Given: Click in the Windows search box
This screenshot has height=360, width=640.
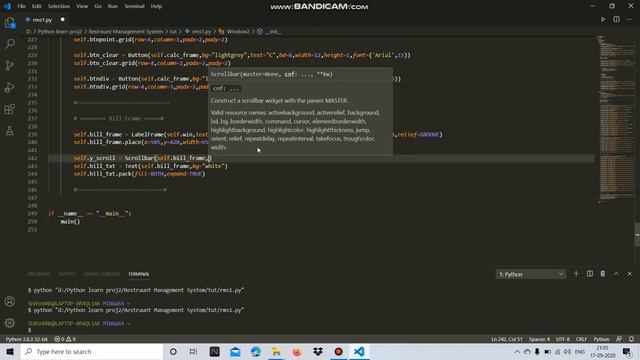Looking at the screenshot, I should click(92, 351).
